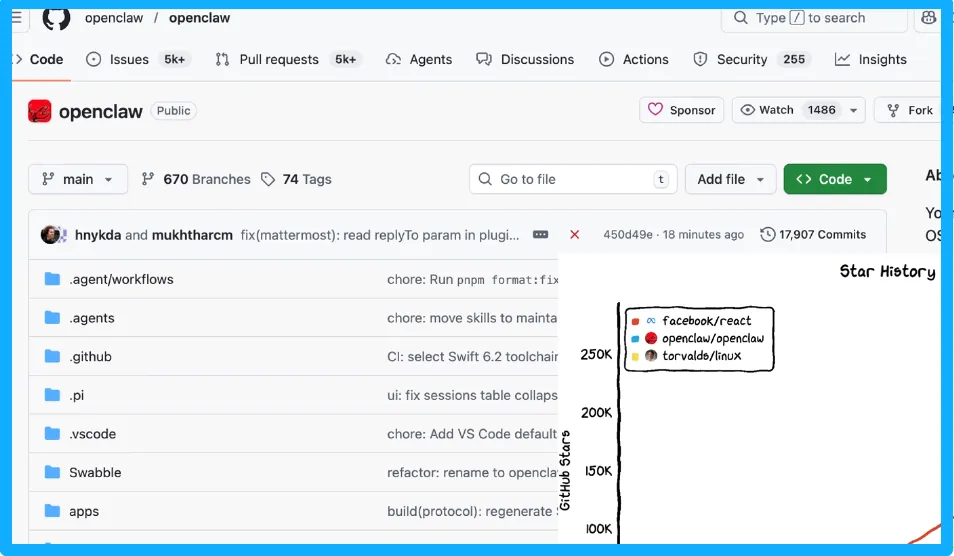Click yellow torvalds/linux legend swatch
954x556 pixels.
tap(635, 356)
